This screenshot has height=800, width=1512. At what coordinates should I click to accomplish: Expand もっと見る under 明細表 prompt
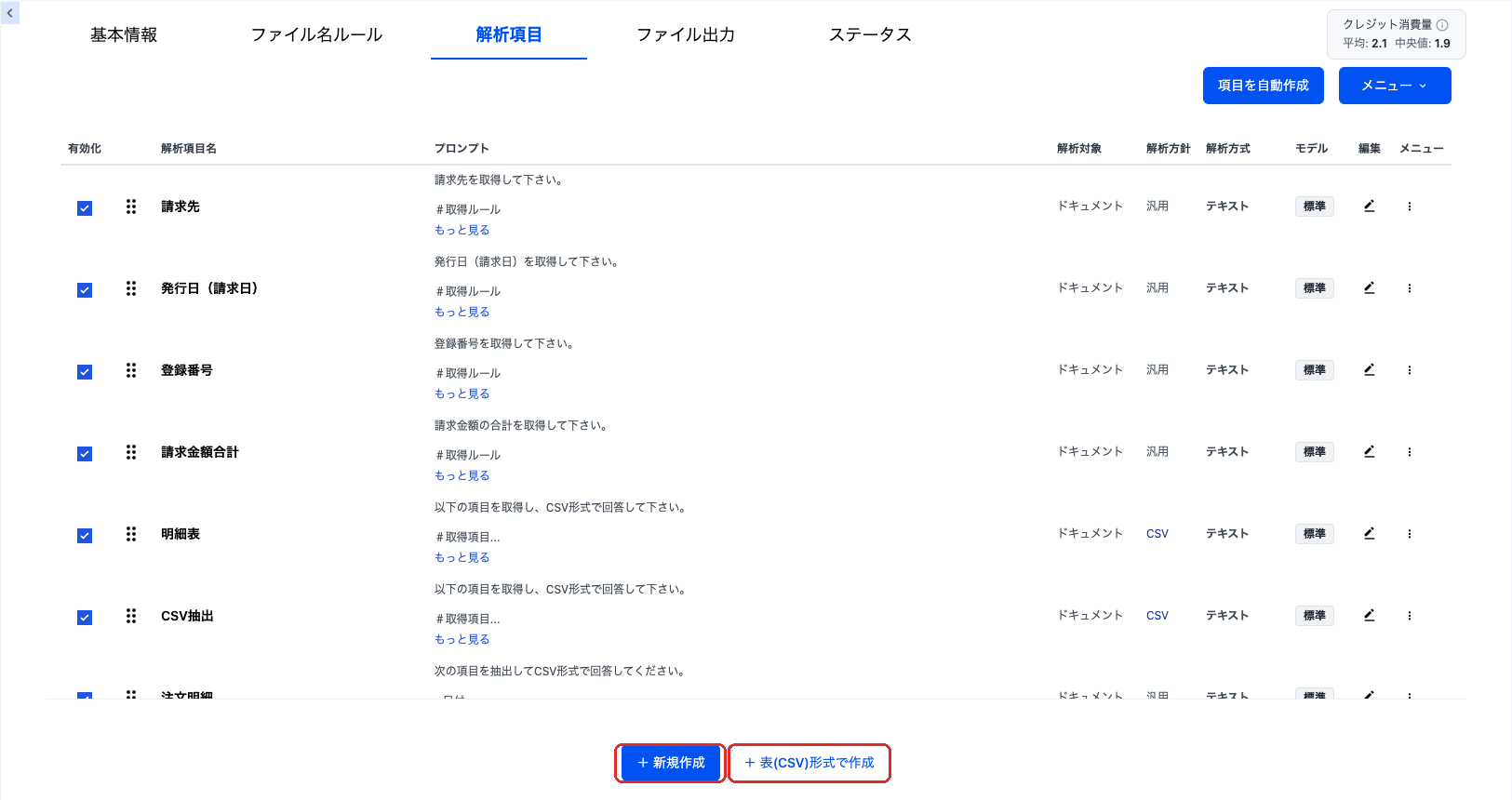click(x=462, y=557)
